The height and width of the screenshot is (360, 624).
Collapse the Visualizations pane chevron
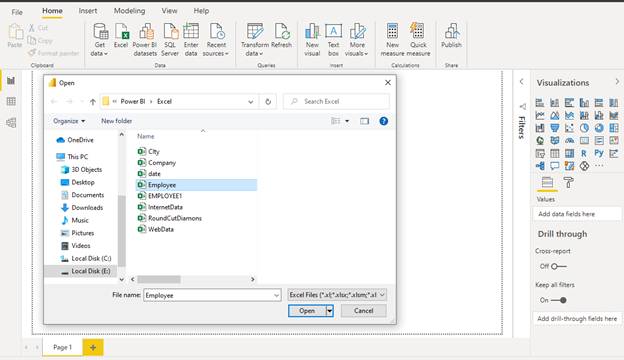coord(617,82)
